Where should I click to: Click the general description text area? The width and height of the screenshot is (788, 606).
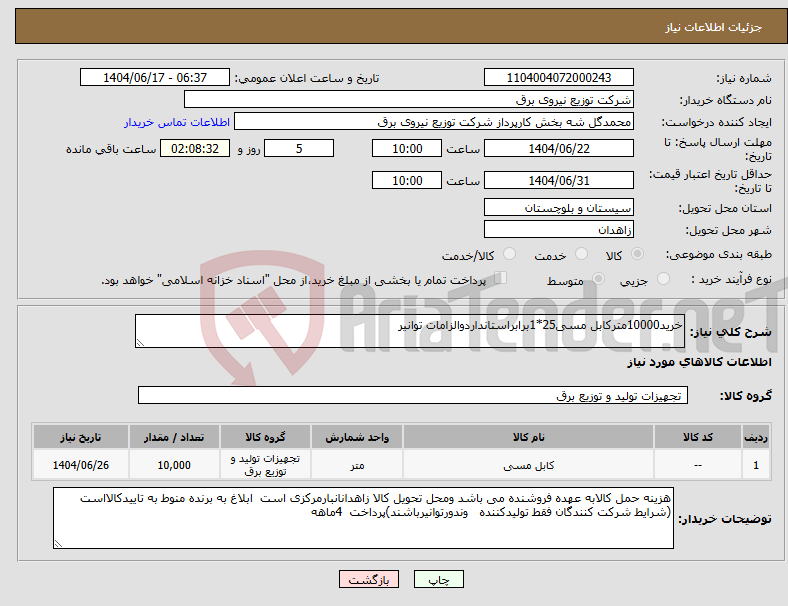pyautogui.click(x=410, y=331)
